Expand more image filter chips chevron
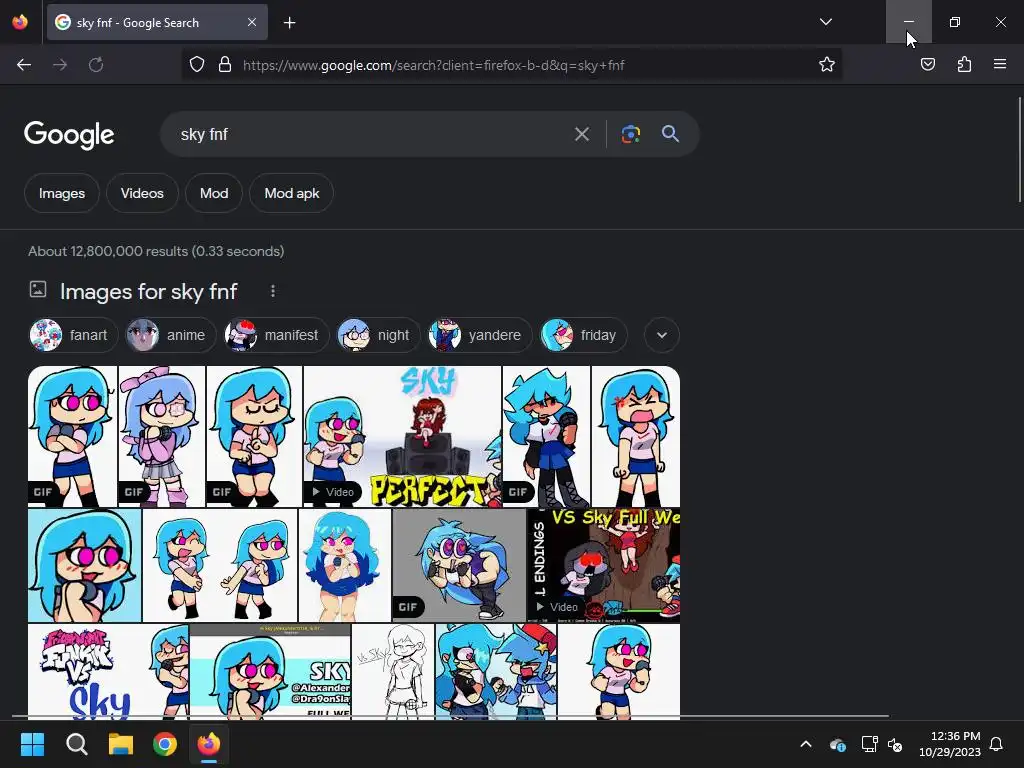This screenshot has height=768, width=1024. [662, 335]
